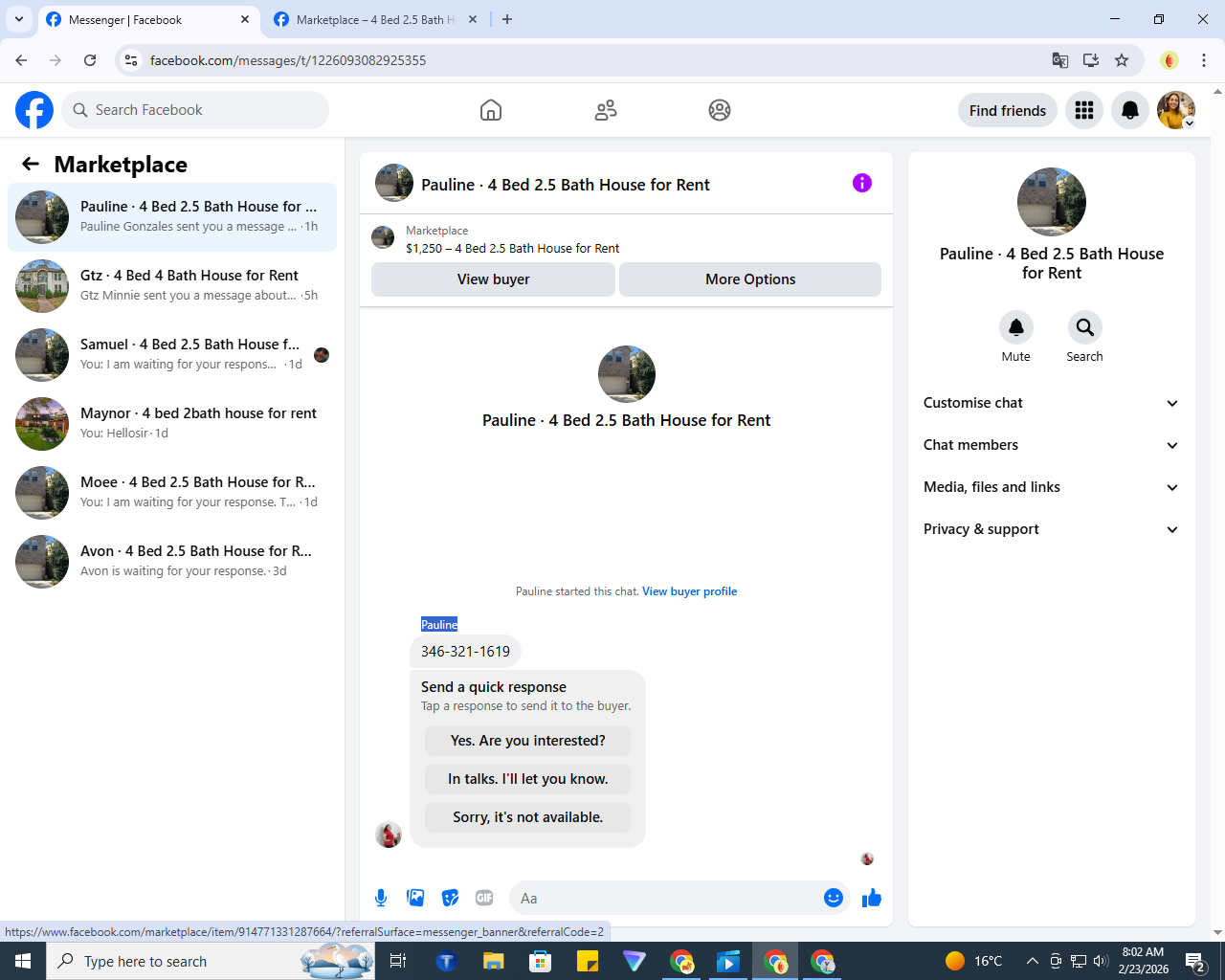Expand the Customise chat section
The image size is (1225, 980).
[x=1052, y=403]
